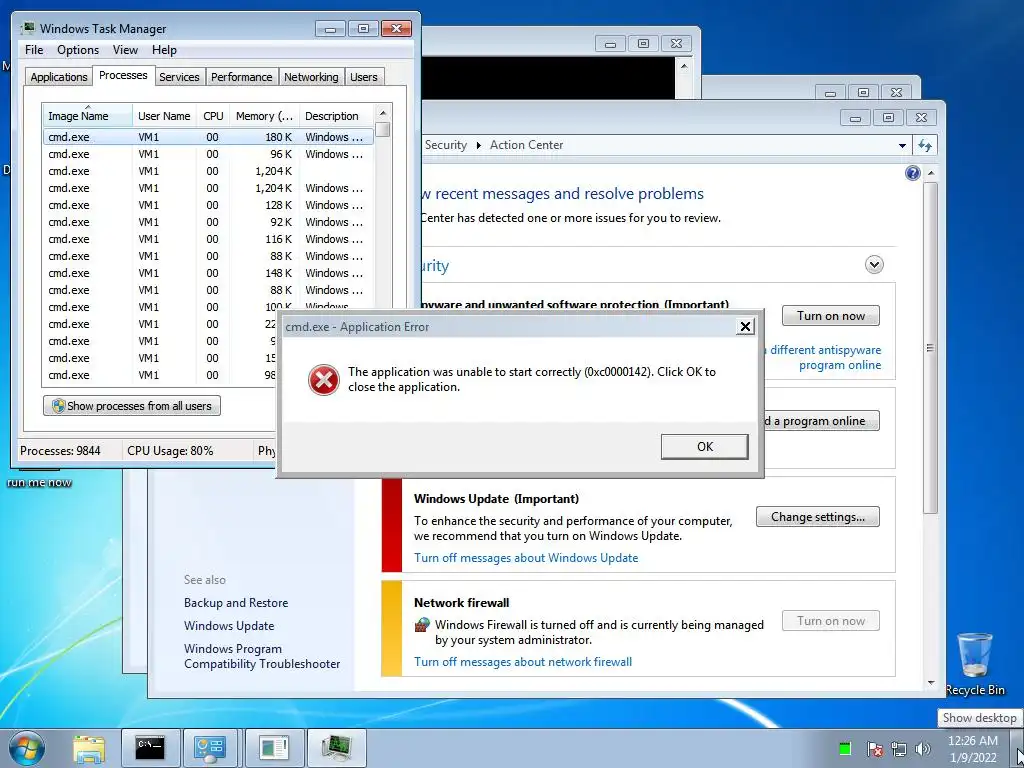This screenshot has width=1024, height=768.
Task: Click Change settings for Windows Update
Action: pos(818,517)
